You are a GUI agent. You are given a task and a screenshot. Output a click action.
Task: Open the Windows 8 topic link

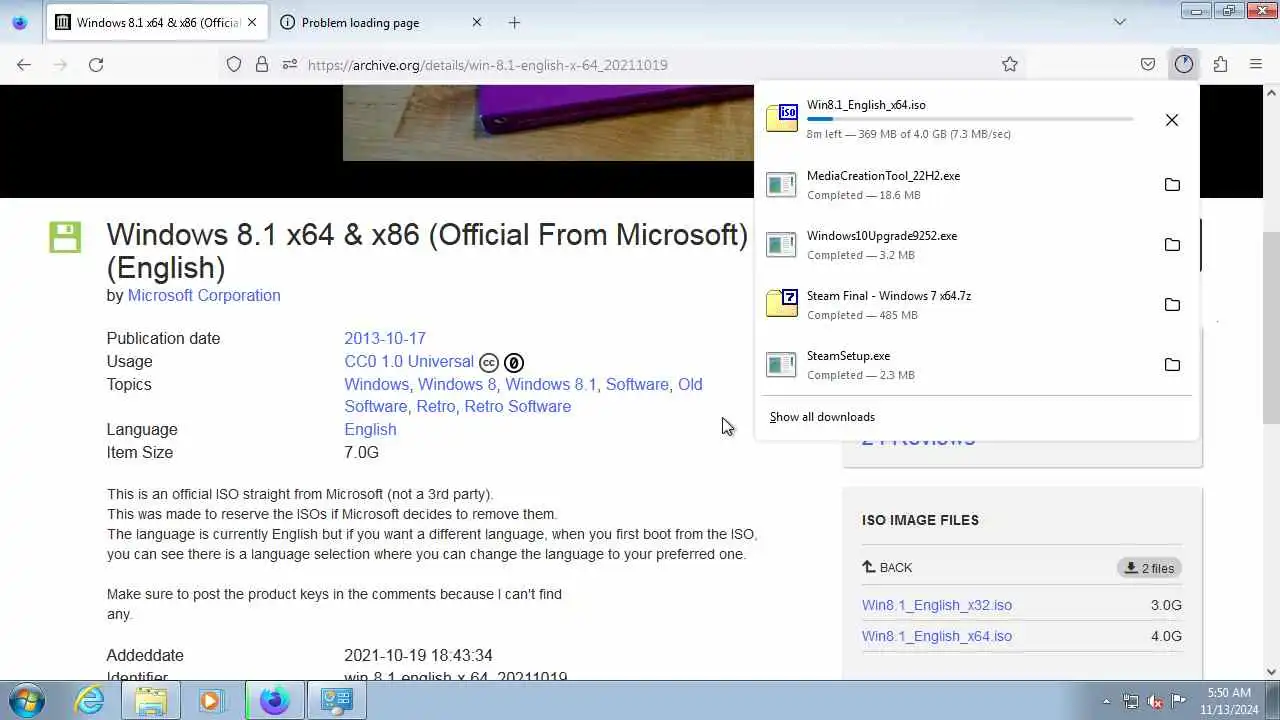click(457, 384)
